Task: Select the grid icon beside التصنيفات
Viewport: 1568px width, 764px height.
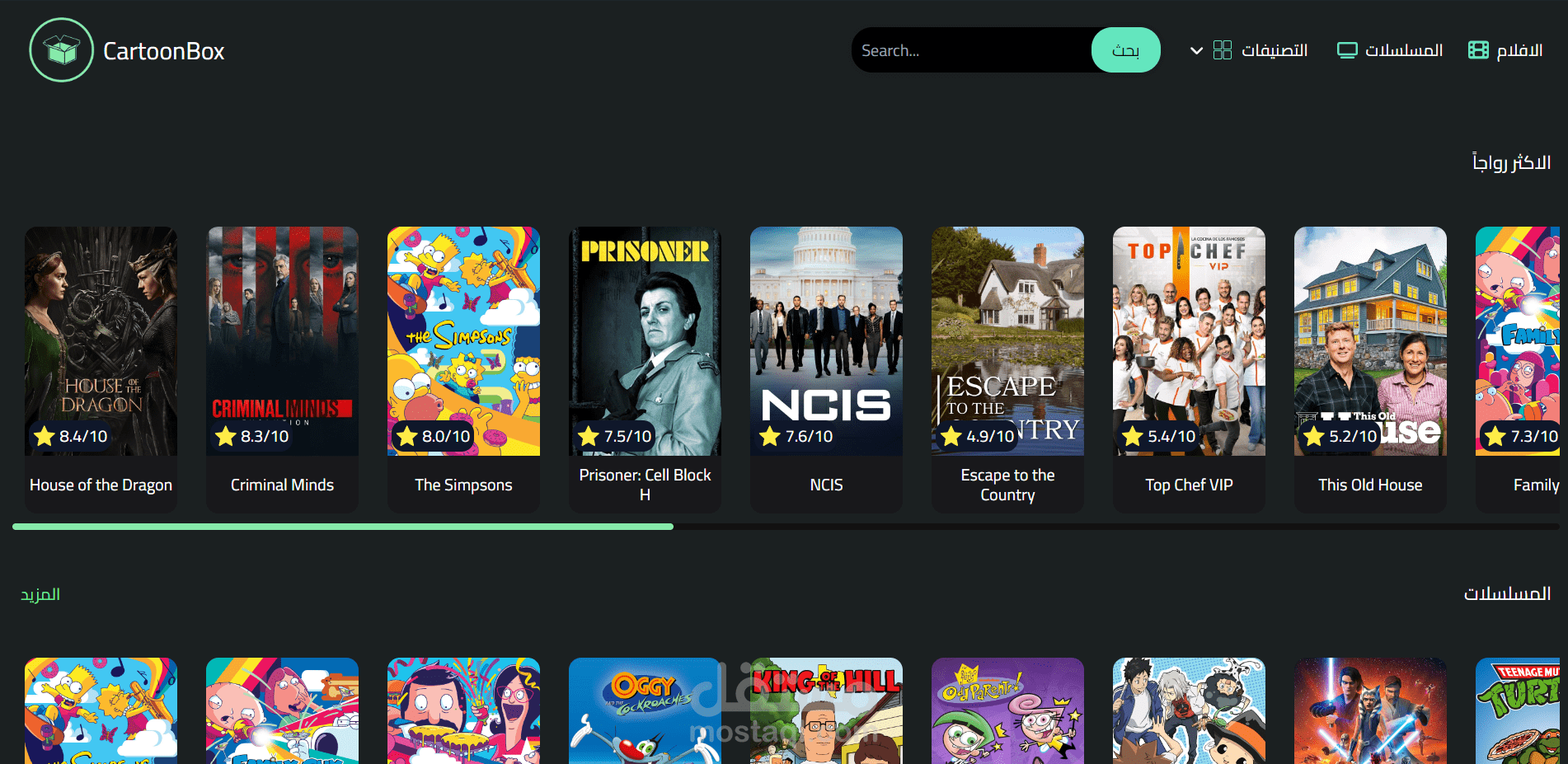Action: click(x=1223, y=49)
